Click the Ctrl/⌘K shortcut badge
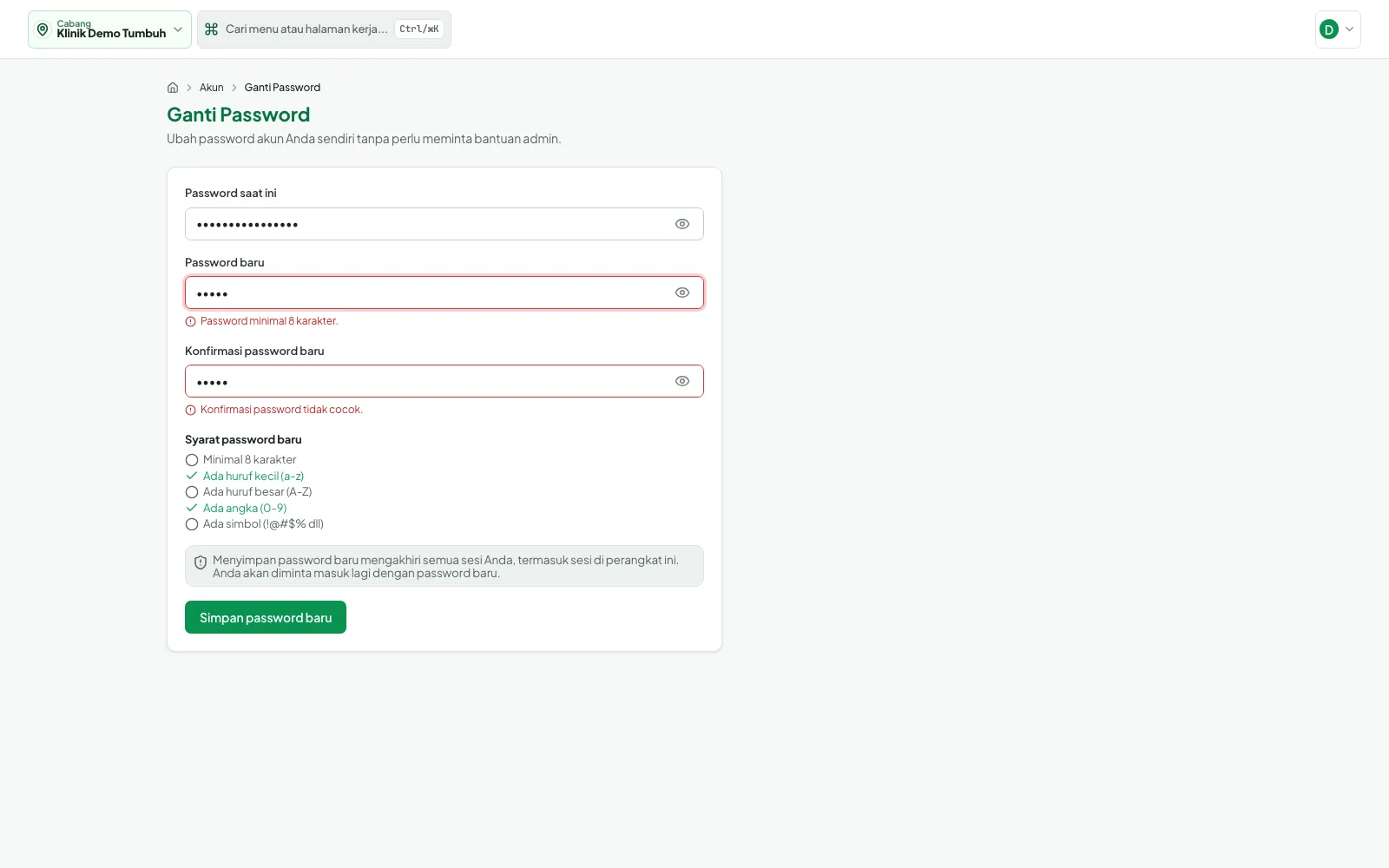The height and width of the screenshot is (868, 1389). click(419, 30)
